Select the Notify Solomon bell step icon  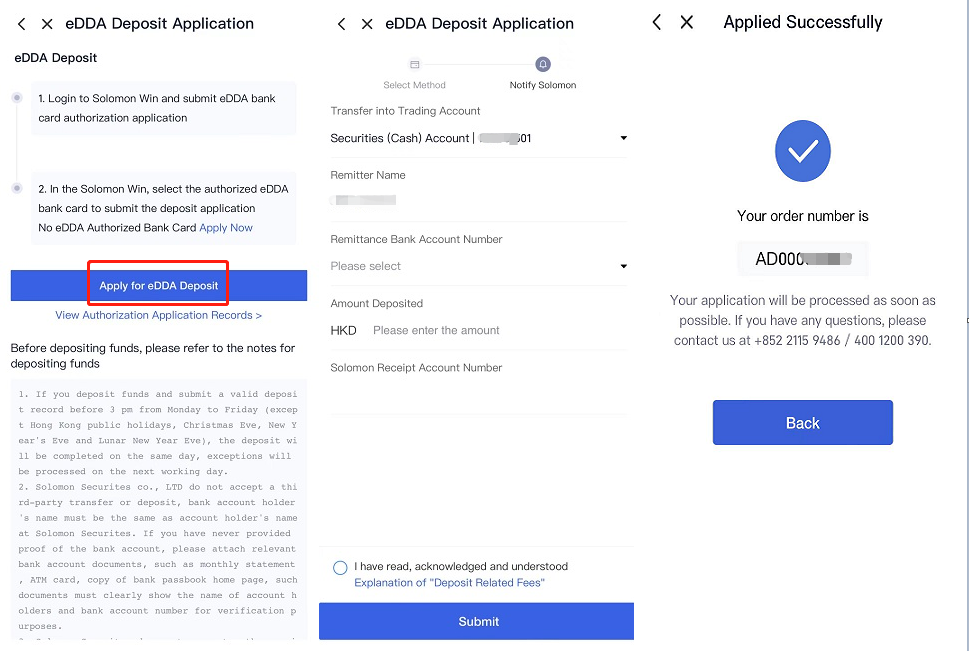(x=543, y=64)
